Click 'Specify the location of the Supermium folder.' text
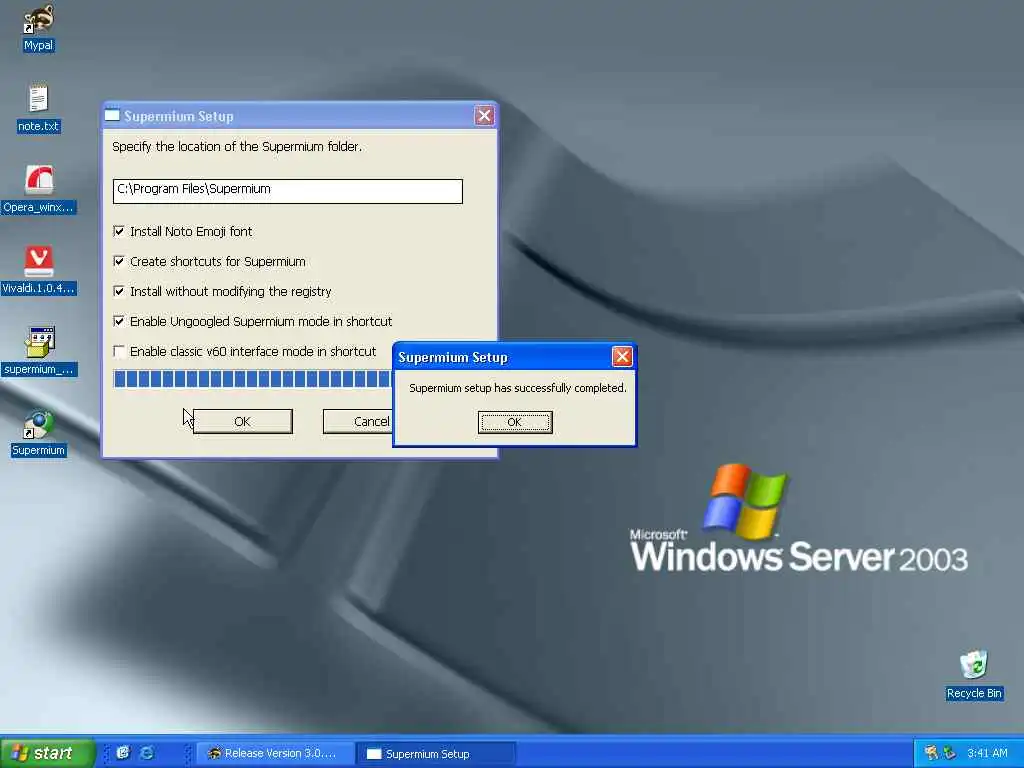 236,146
